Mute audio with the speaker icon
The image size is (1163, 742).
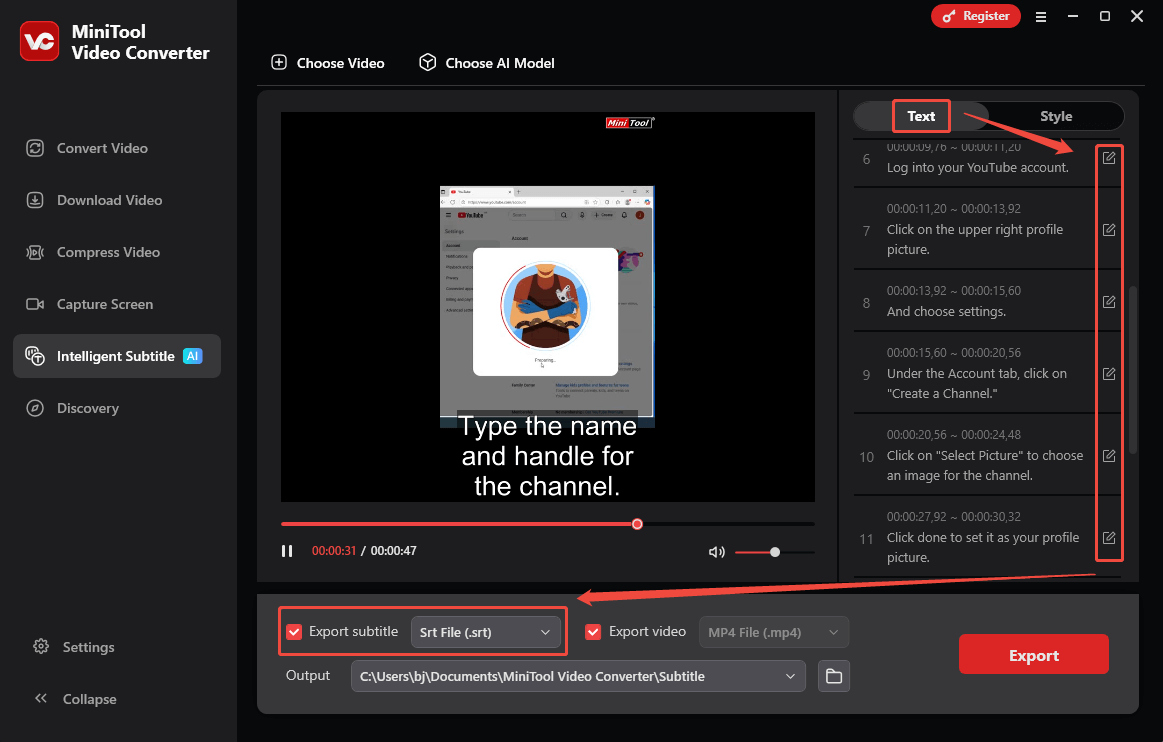point(716,551)
